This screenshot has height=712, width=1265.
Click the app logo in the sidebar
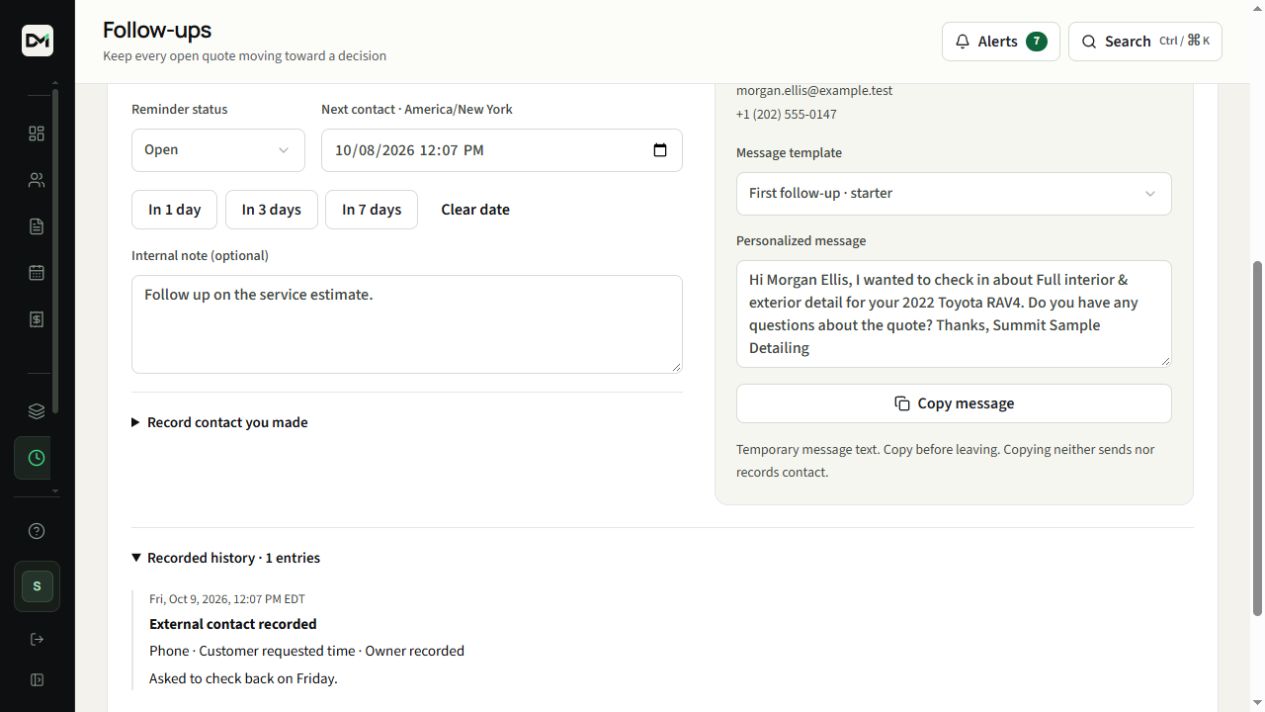click(x=37, y=40)
